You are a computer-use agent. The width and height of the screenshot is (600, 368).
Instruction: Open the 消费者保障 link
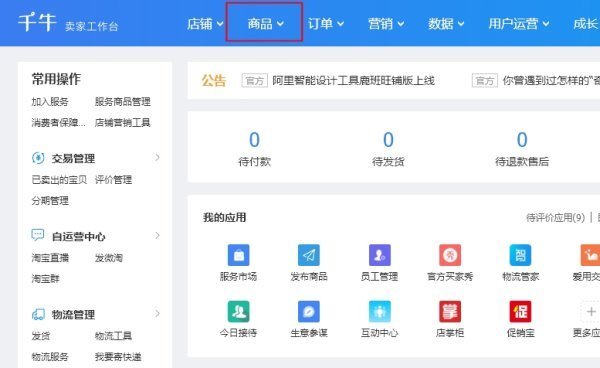click(x=59, y=122)
